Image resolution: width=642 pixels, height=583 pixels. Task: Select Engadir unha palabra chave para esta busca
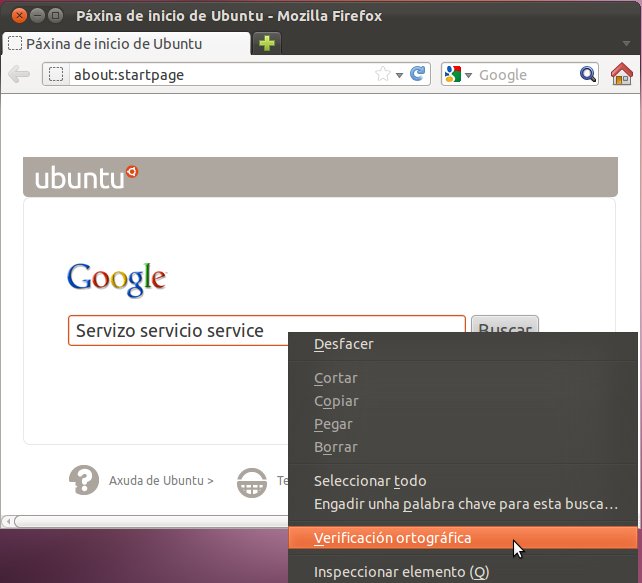[463, 504]
